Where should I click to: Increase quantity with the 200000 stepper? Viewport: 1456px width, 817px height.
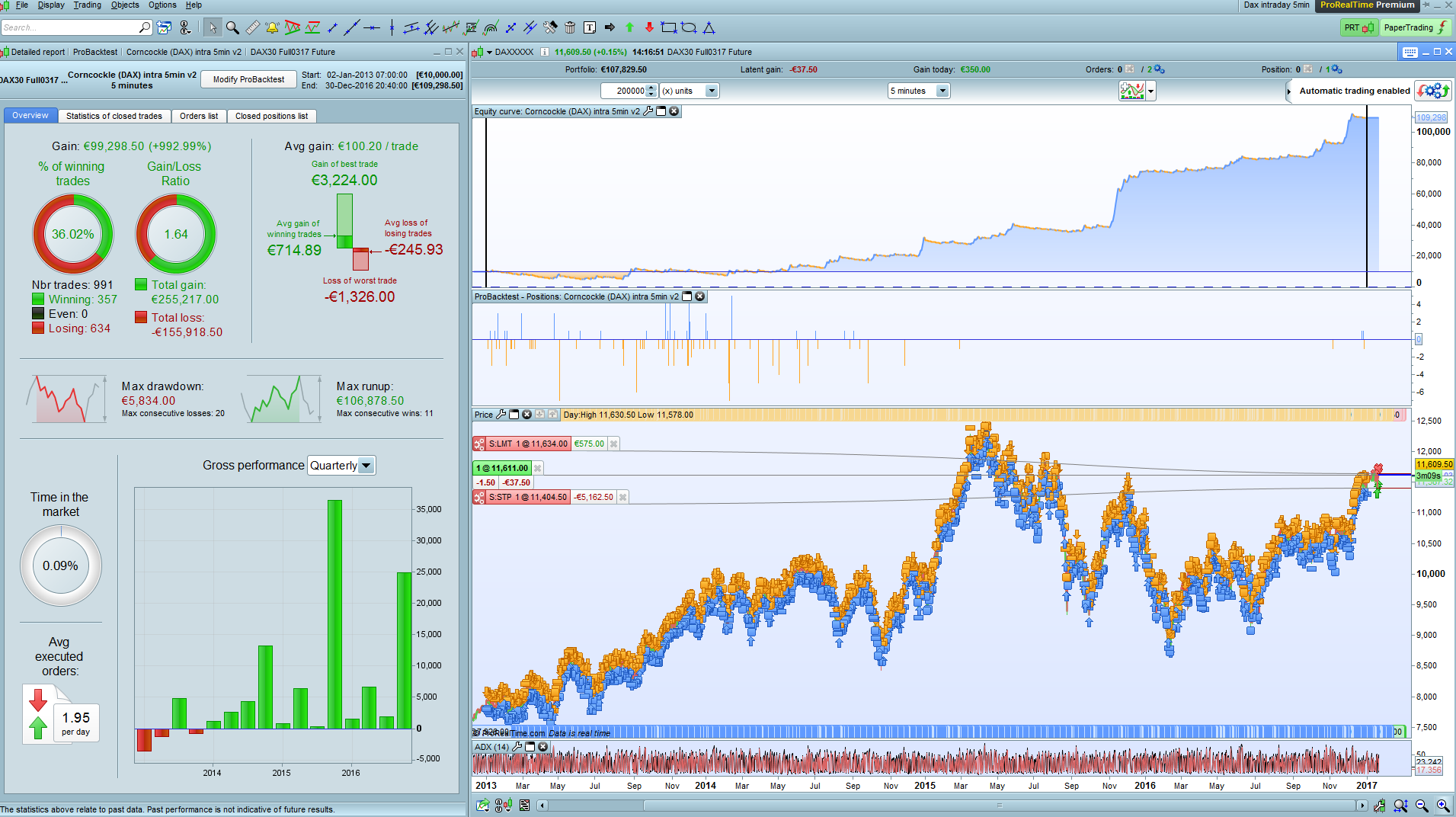pyautogui.click(x=651, y=88)
